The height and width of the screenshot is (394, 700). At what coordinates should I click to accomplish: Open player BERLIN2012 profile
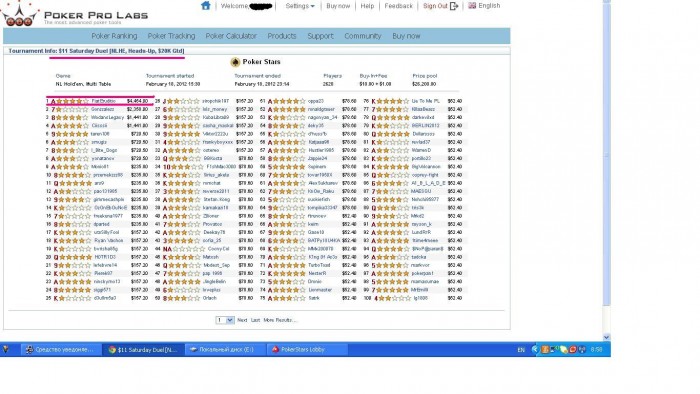[x=425, y=126]
